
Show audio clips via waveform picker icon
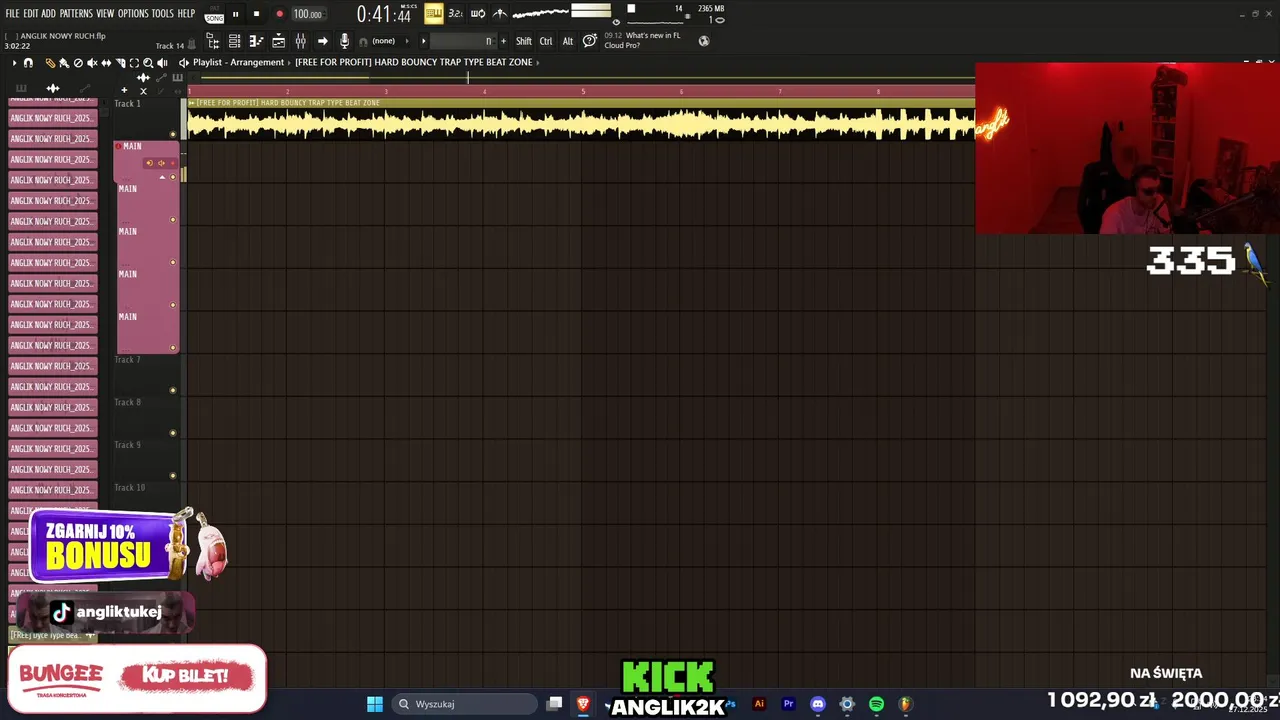(x=53, y=88)
